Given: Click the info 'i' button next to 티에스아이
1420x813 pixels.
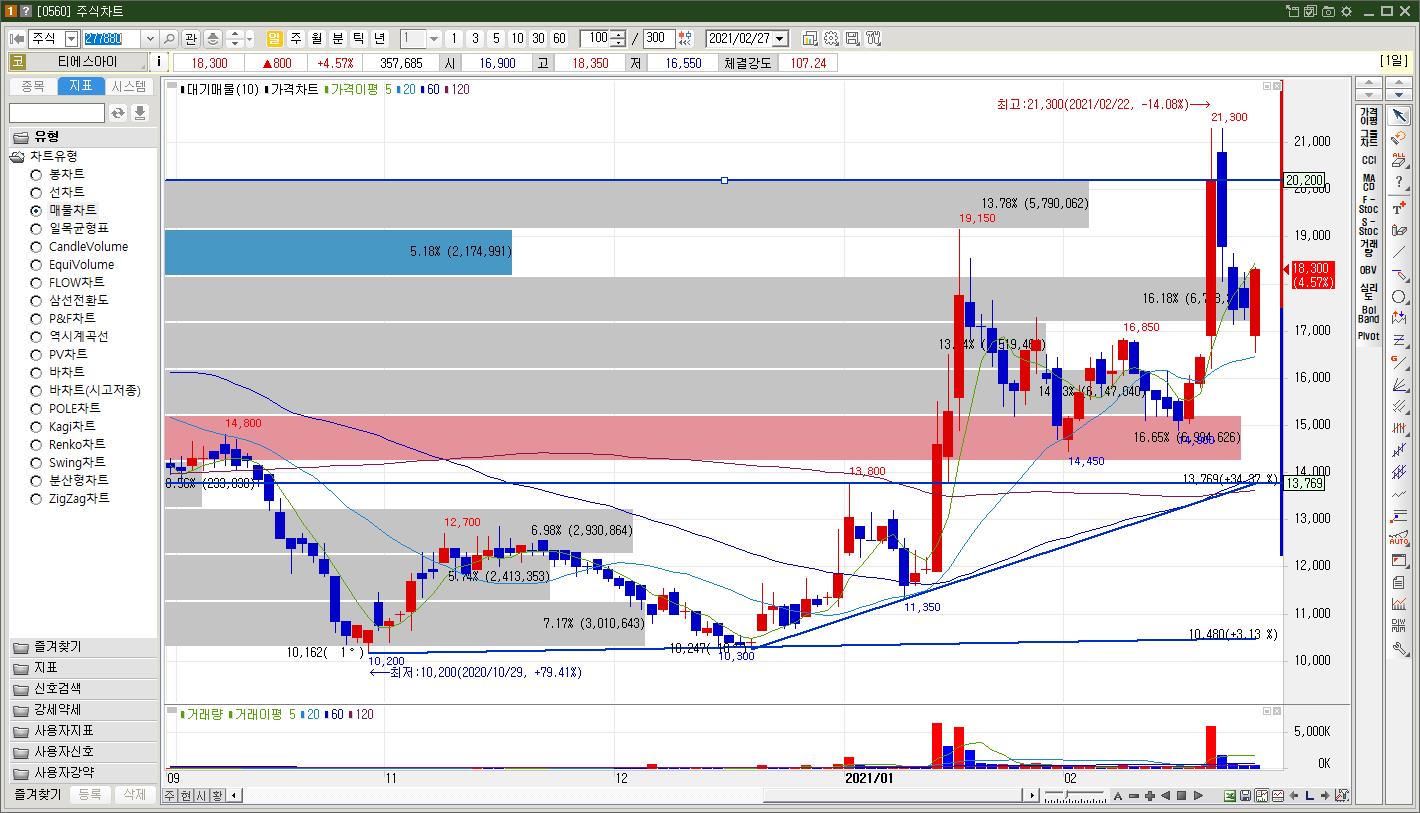Looking at the screenshot, I should pyautogui.click(x=160, y=62).
